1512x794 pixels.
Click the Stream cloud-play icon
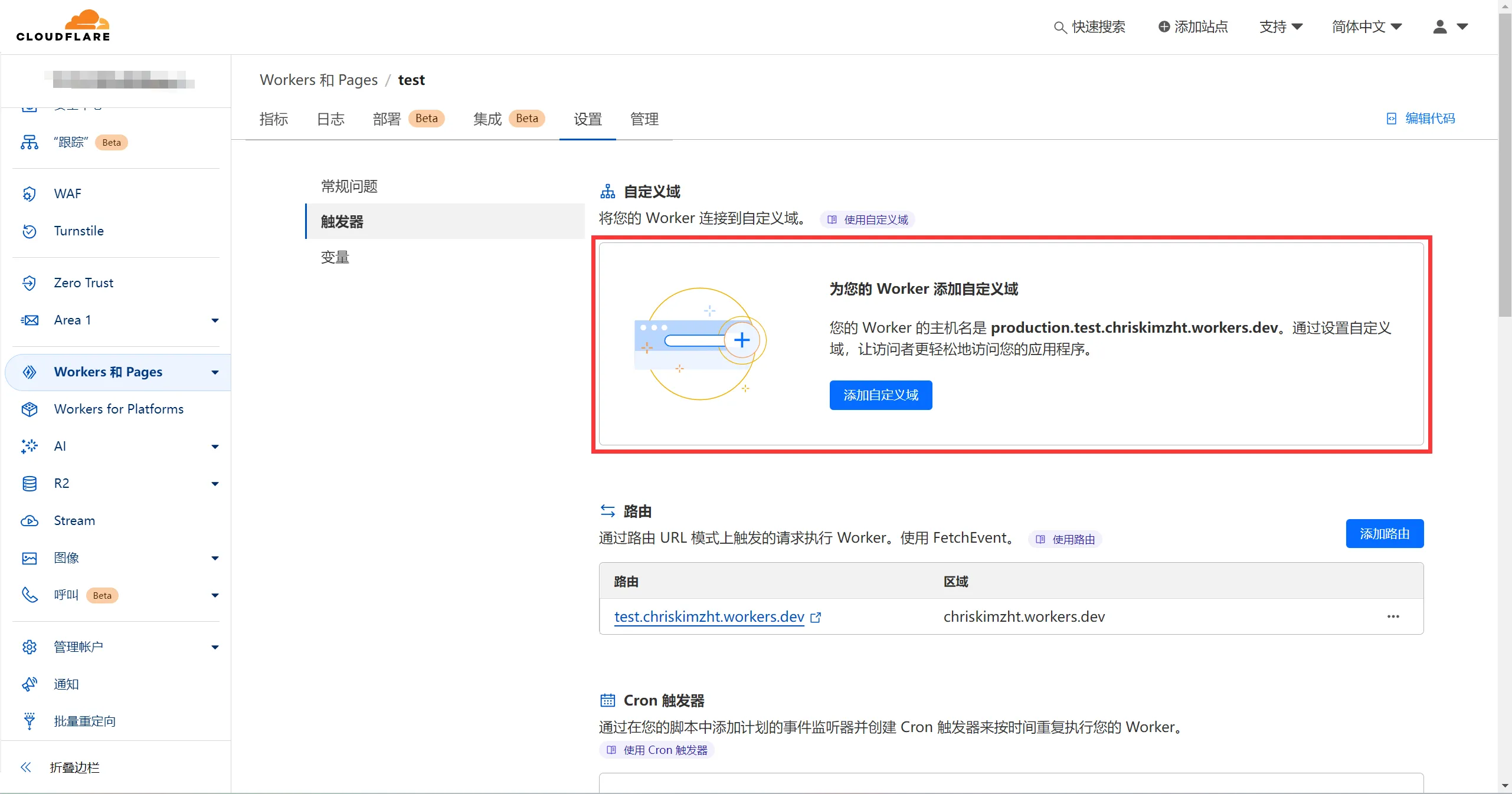29,520
